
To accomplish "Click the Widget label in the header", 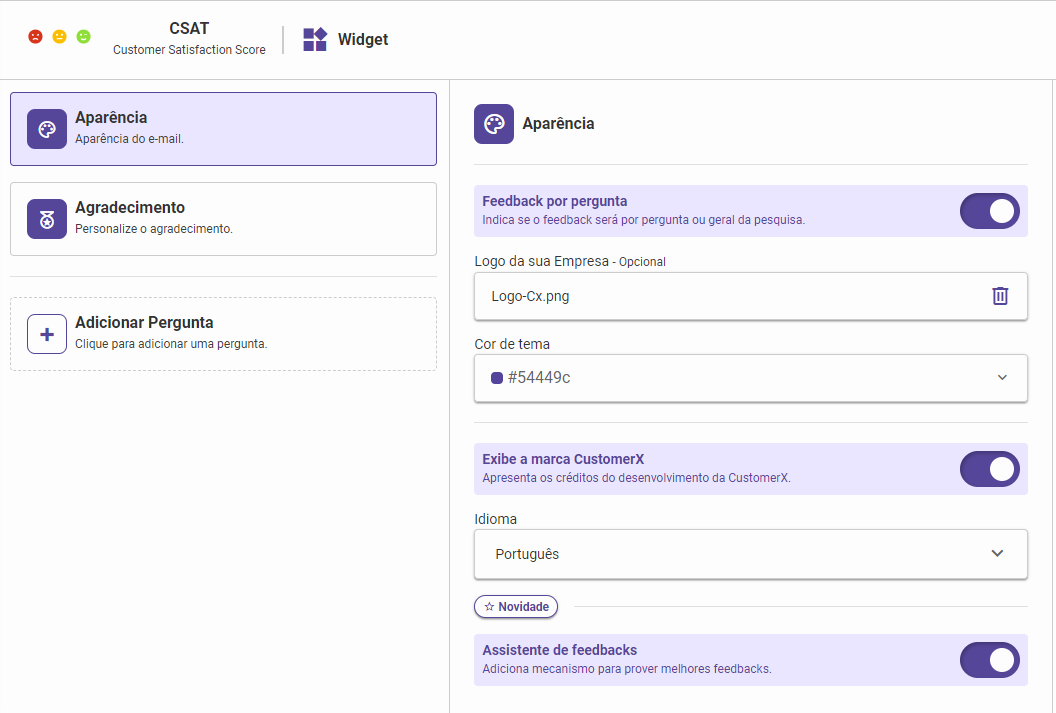I will (363, 40).
